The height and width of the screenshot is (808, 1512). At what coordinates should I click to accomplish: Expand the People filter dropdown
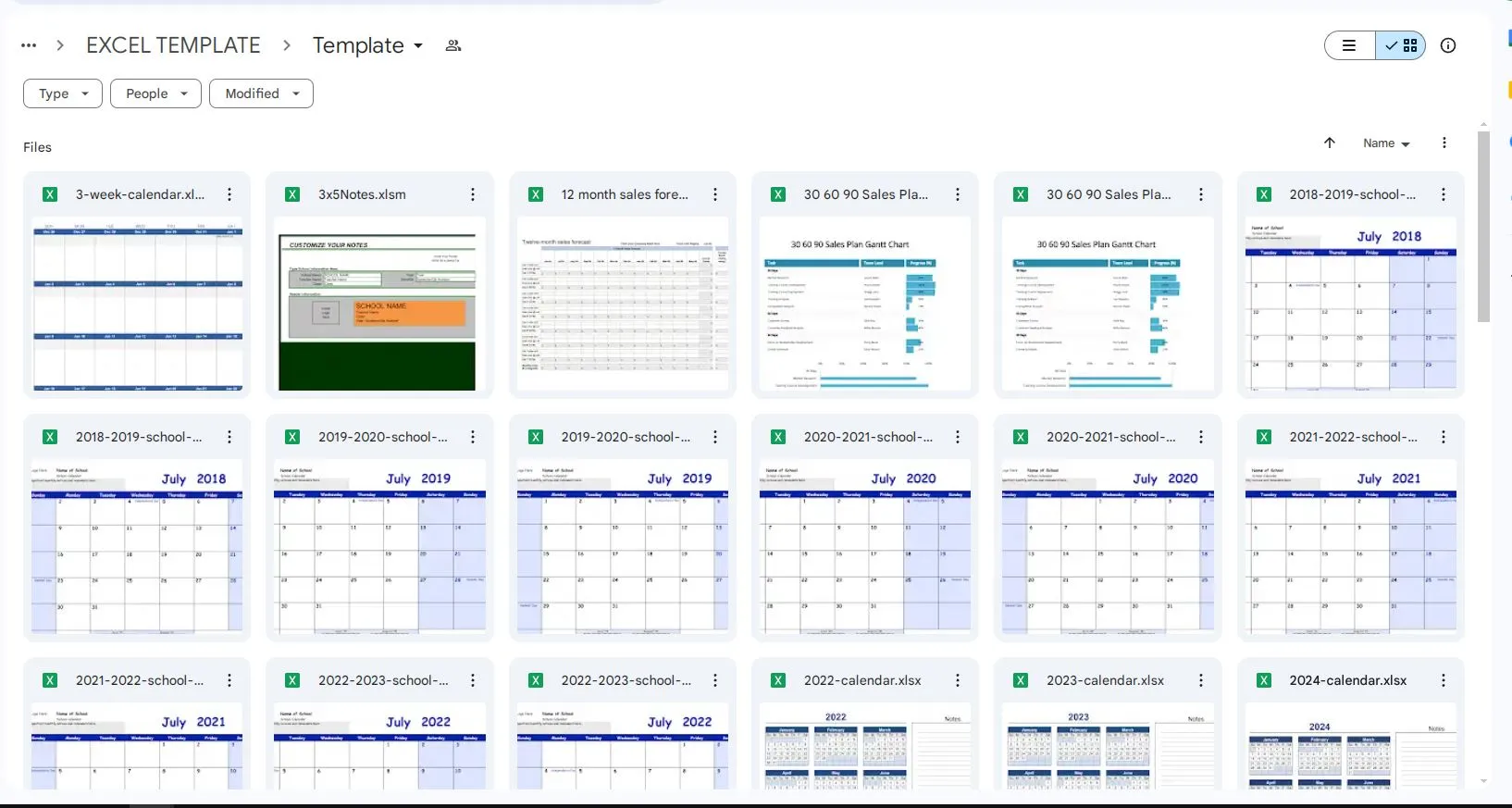[155, 93]
